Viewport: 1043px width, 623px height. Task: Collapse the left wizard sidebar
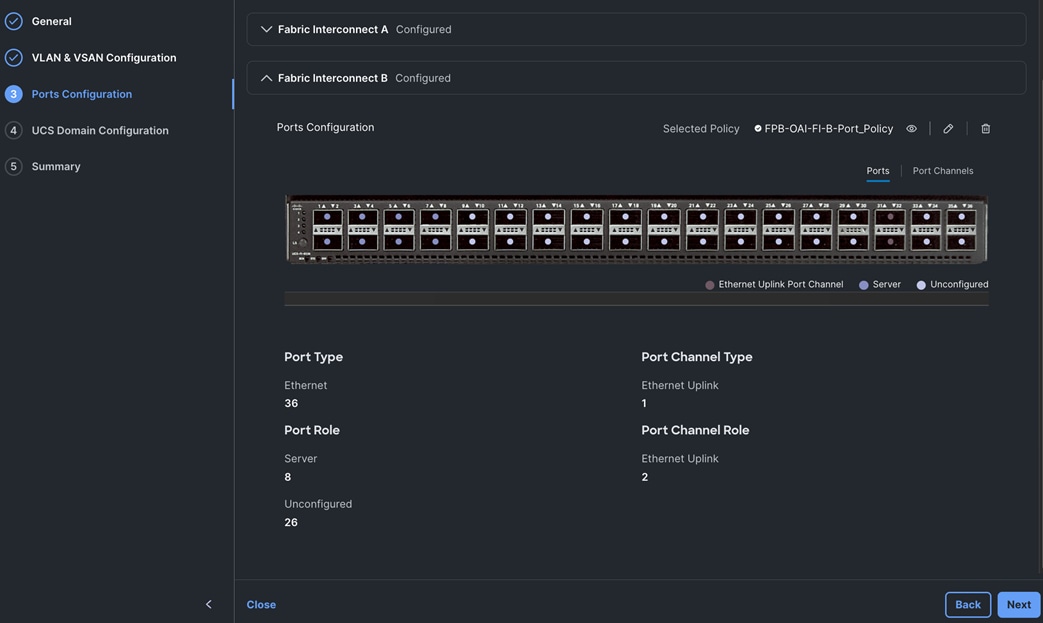pyautogui.click(x=208, y=604)
